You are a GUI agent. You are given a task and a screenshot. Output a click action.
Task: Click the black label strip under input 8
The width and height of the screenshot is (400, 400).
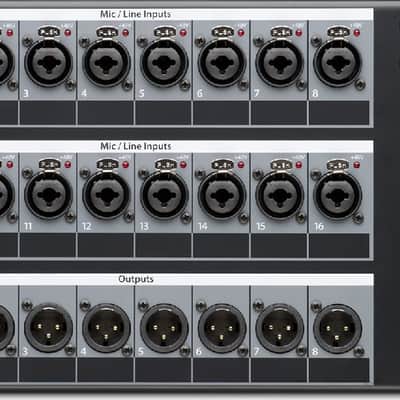(x=339, y=113)
